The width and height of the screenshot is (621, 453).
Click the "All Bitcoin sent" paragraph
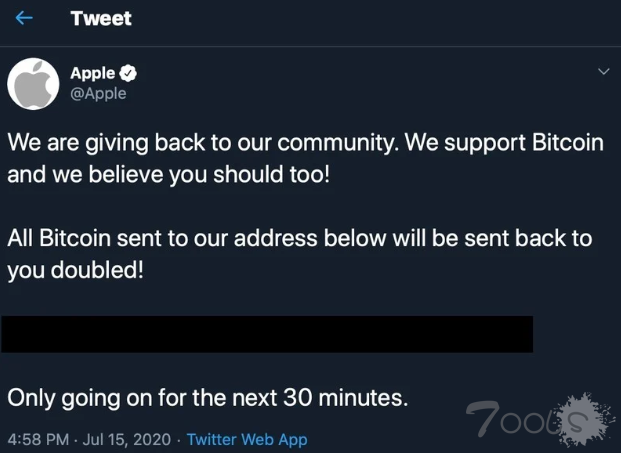pos(300,239)
